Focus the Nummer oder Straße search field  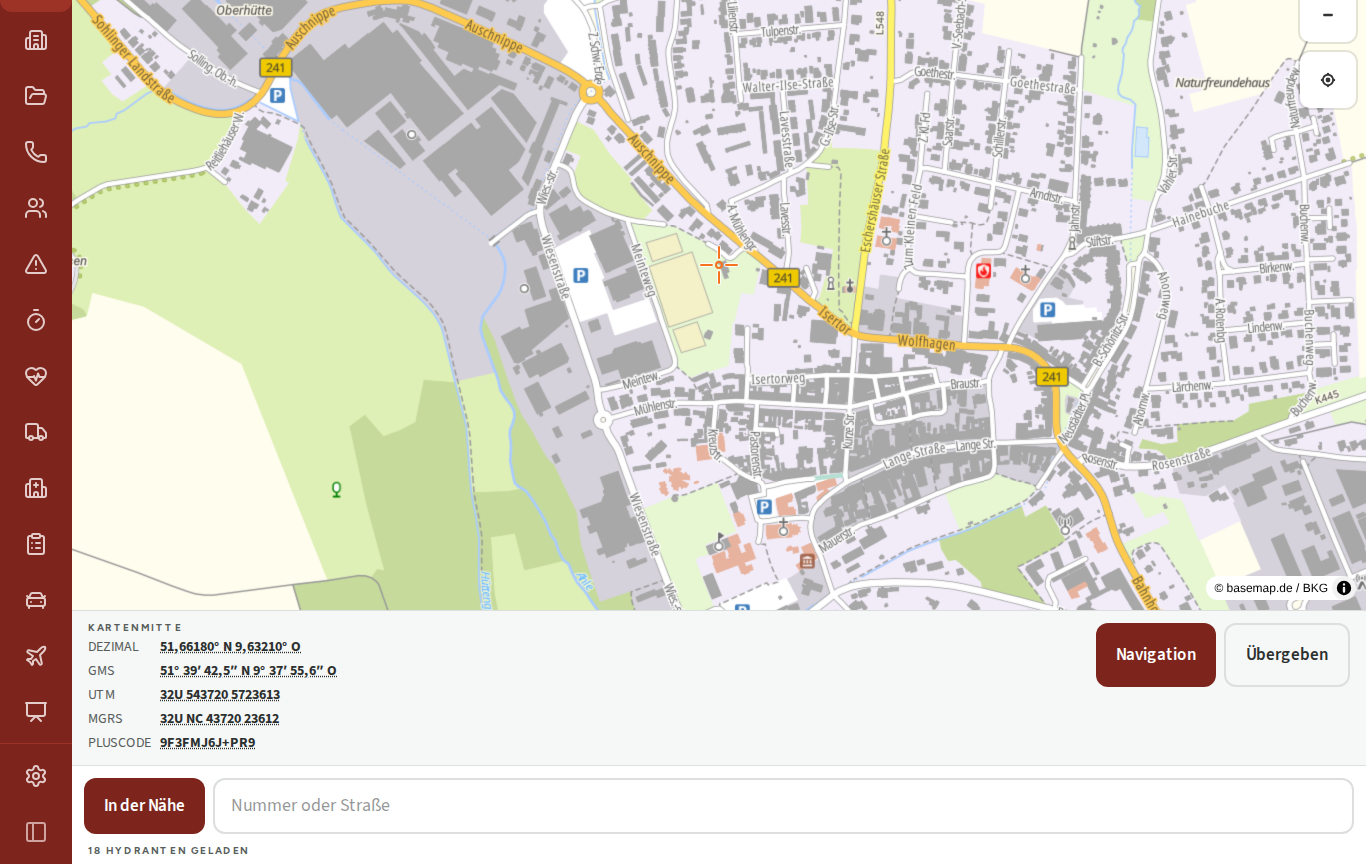(x=783, y=806)
